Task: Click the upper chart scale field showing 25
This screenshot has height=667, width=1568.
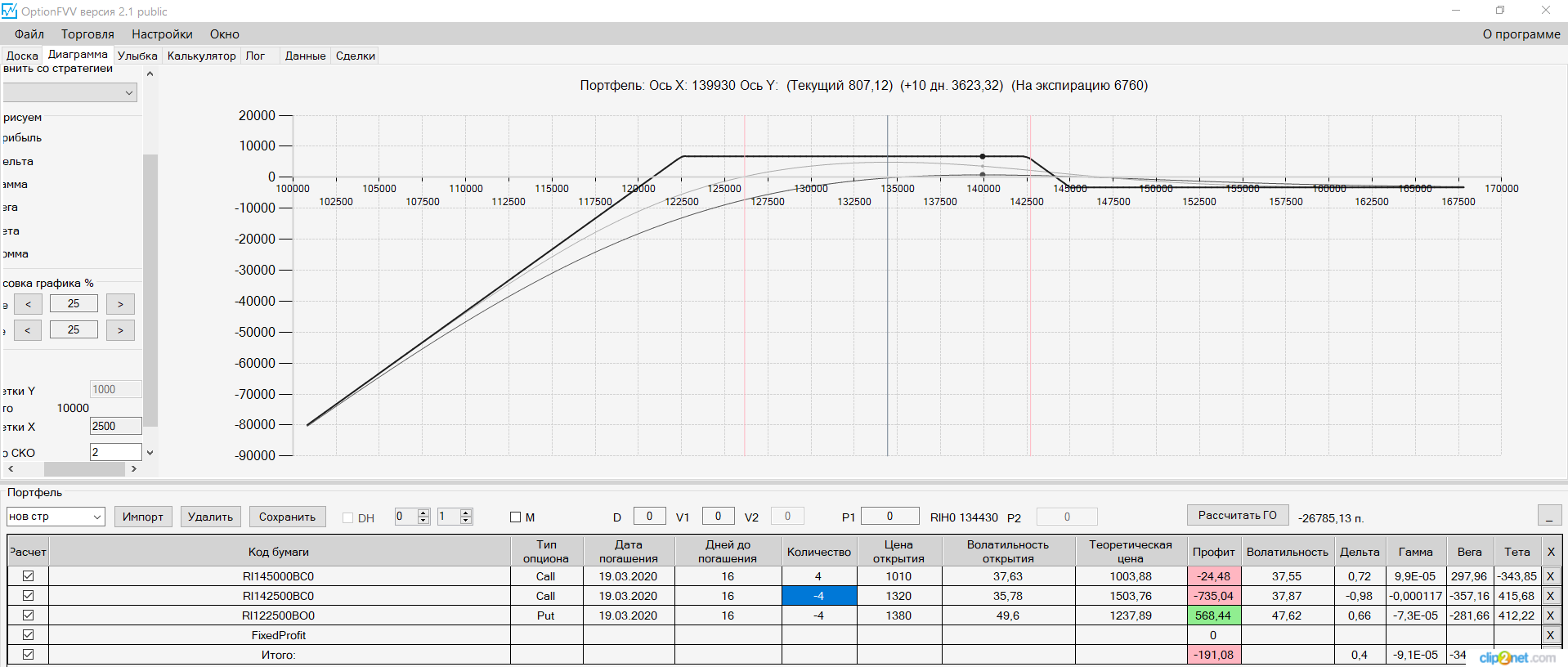Action: coord(74,303)
